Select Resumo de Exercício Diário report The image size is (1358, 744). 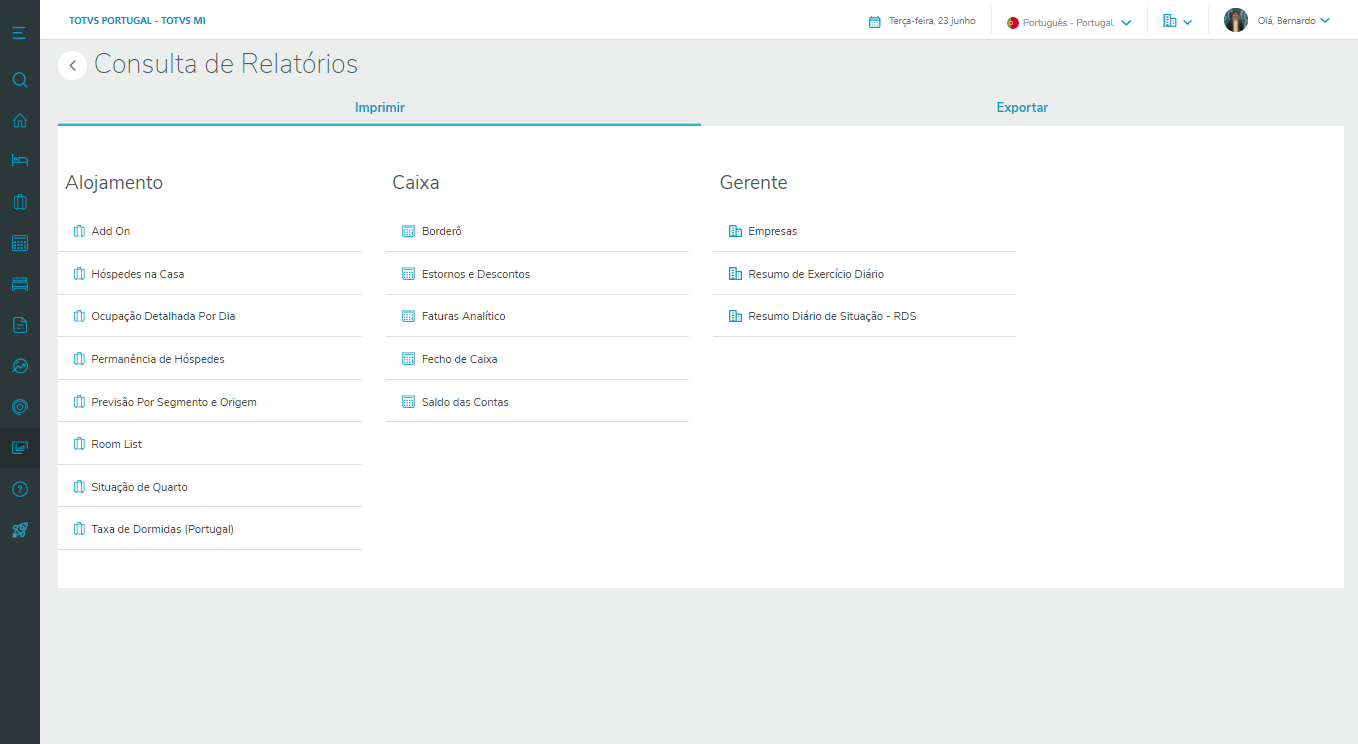tap(815, 274)
